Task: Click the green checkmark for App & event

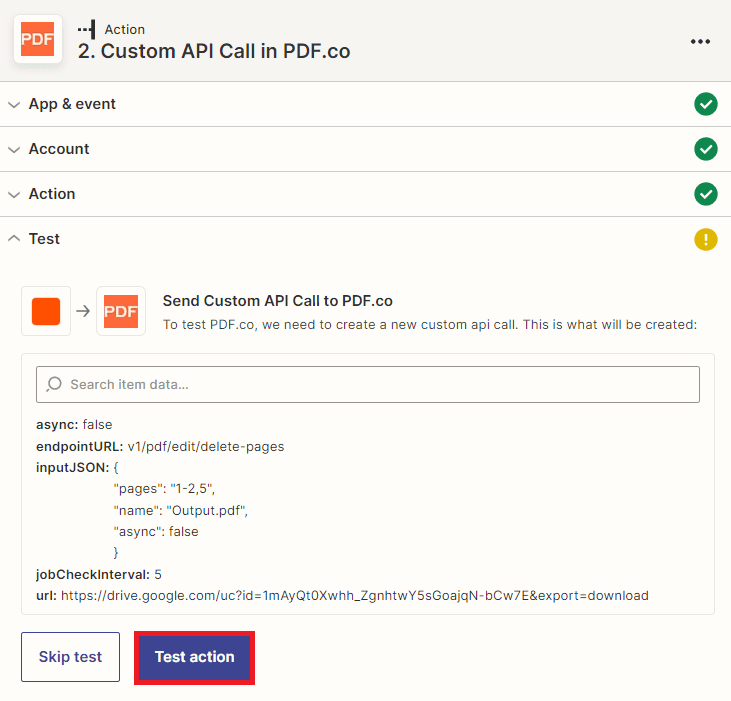Action: (706, 104)
